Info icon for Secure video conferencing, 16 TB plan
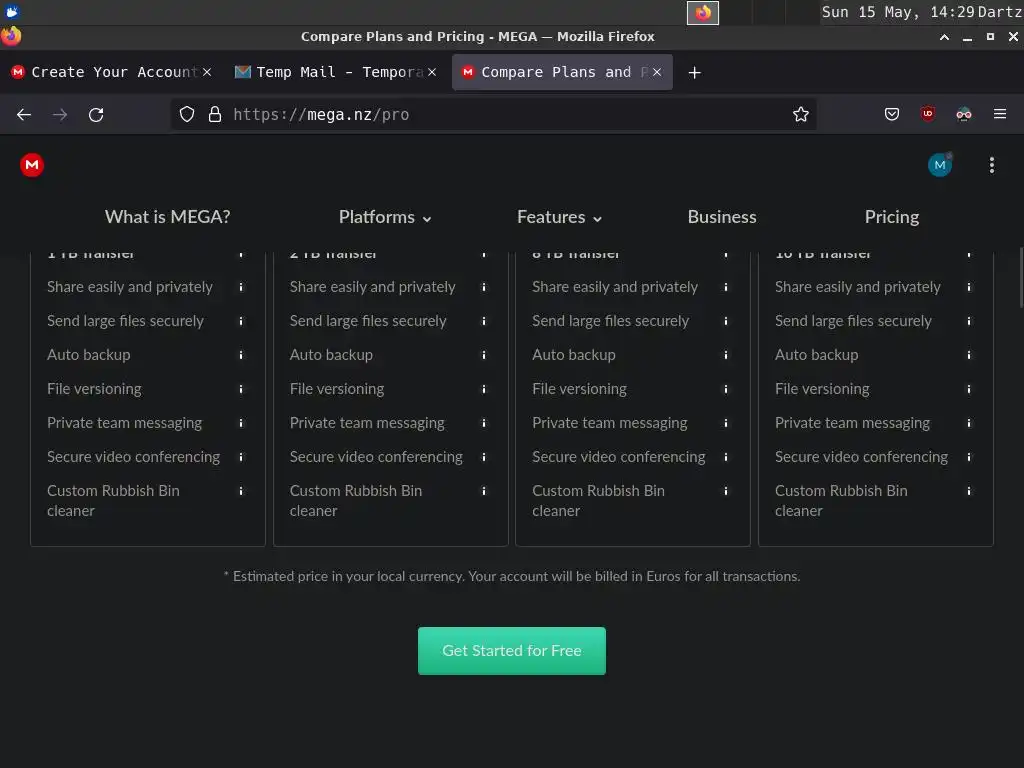 coord(969,456)
